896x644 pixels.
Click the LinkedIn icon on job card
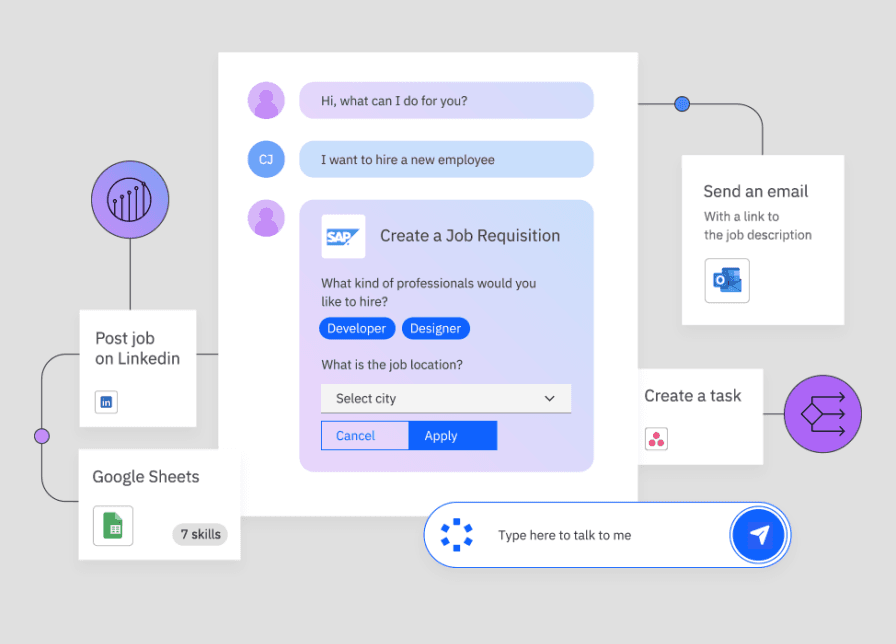tap(107, 402)
